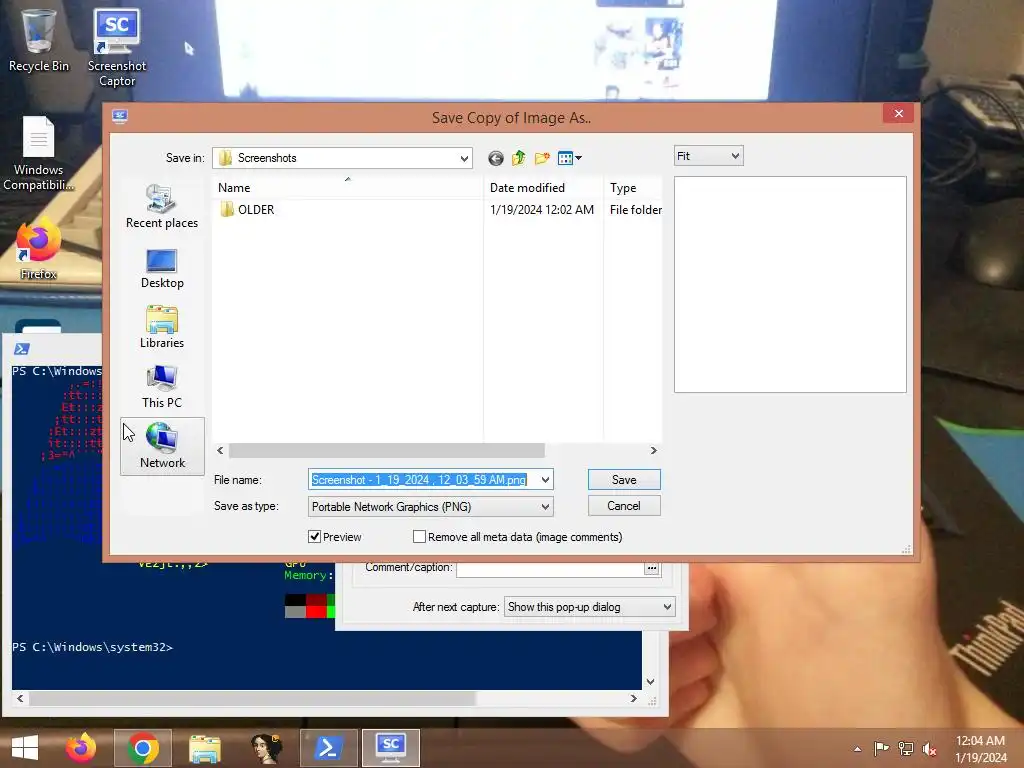The width and height of the screenshot is (1024, 768).
Task: Click PowerShell horizontal scrollbar thumb
Action: [x=252, y=698]
